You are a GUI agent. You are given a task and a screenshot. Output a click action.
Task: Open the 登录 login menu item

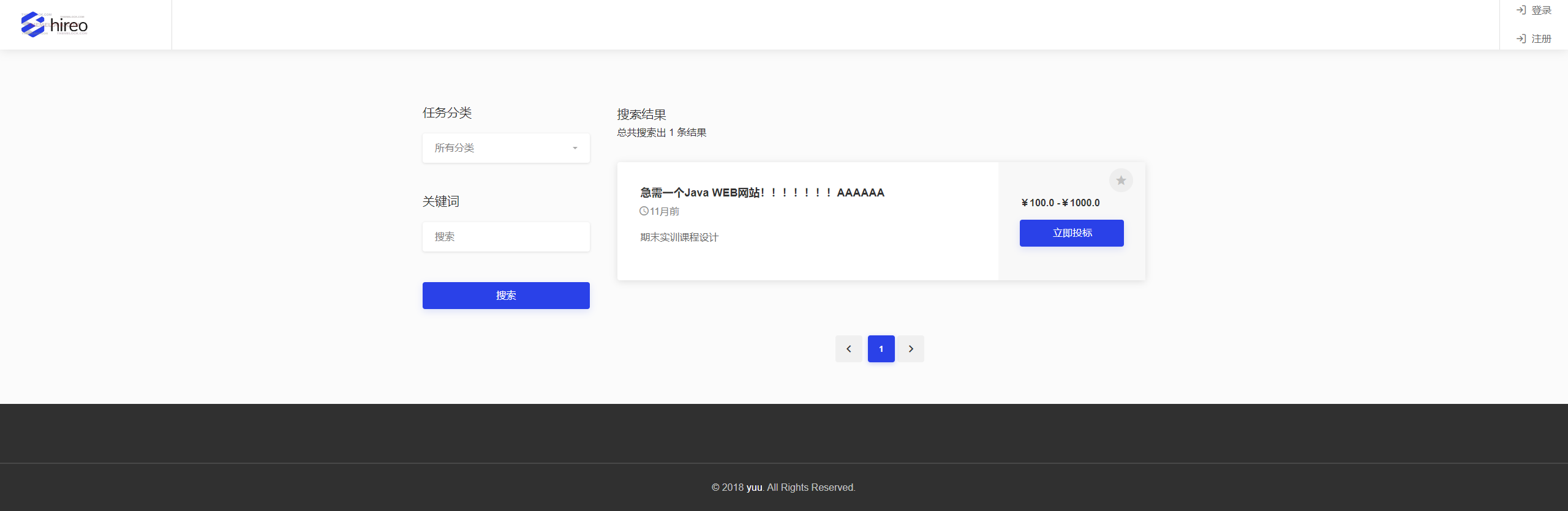coord(1541,10)
